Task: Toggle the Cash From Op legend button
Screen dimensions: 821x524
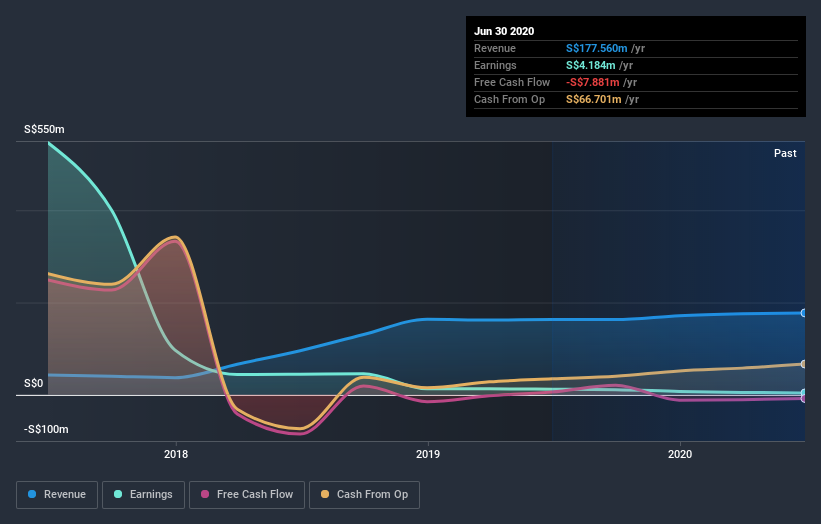Action: click(364, 495)
